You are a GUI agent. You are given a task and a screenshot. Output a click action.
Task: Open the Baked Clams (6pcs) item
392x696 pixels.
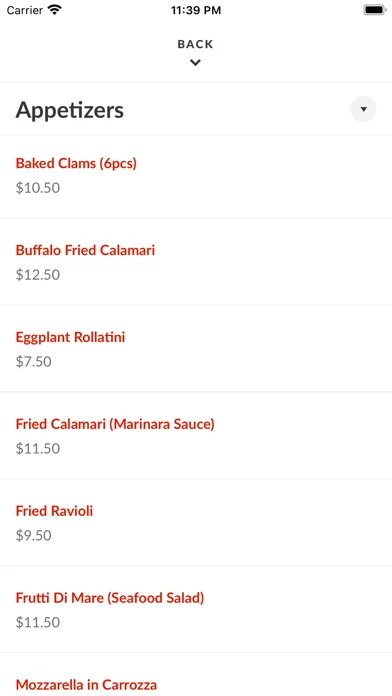click(76, 163)
